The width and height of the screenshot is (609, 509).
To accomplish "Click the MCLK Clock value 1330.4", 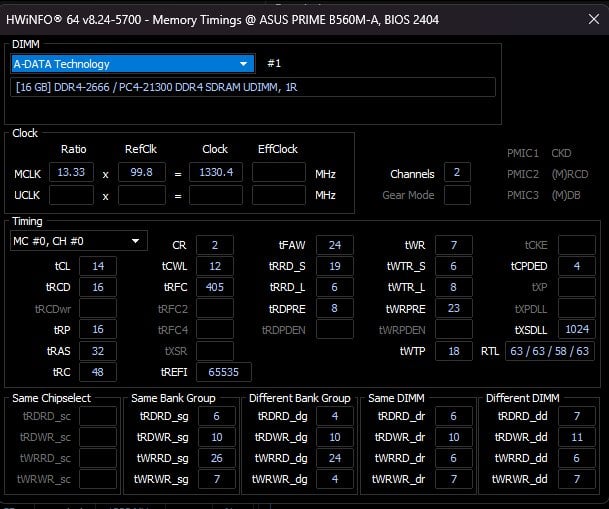I will point(216,172).
